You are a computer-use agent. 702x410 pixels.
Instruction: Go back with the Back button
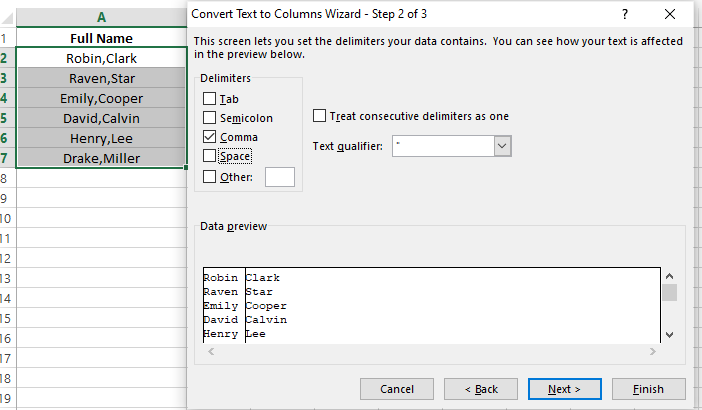coord(472,388)
